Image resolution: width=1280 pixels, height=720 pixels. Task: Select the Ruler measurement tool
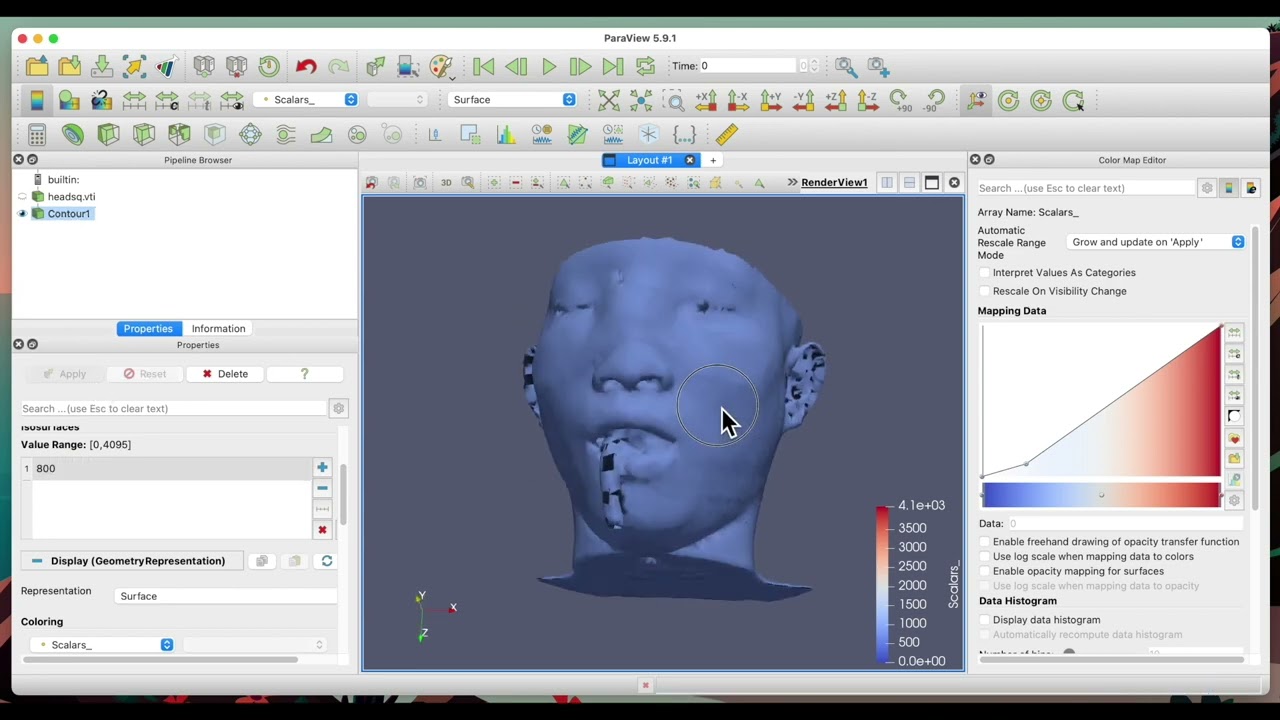coord(727,134)
